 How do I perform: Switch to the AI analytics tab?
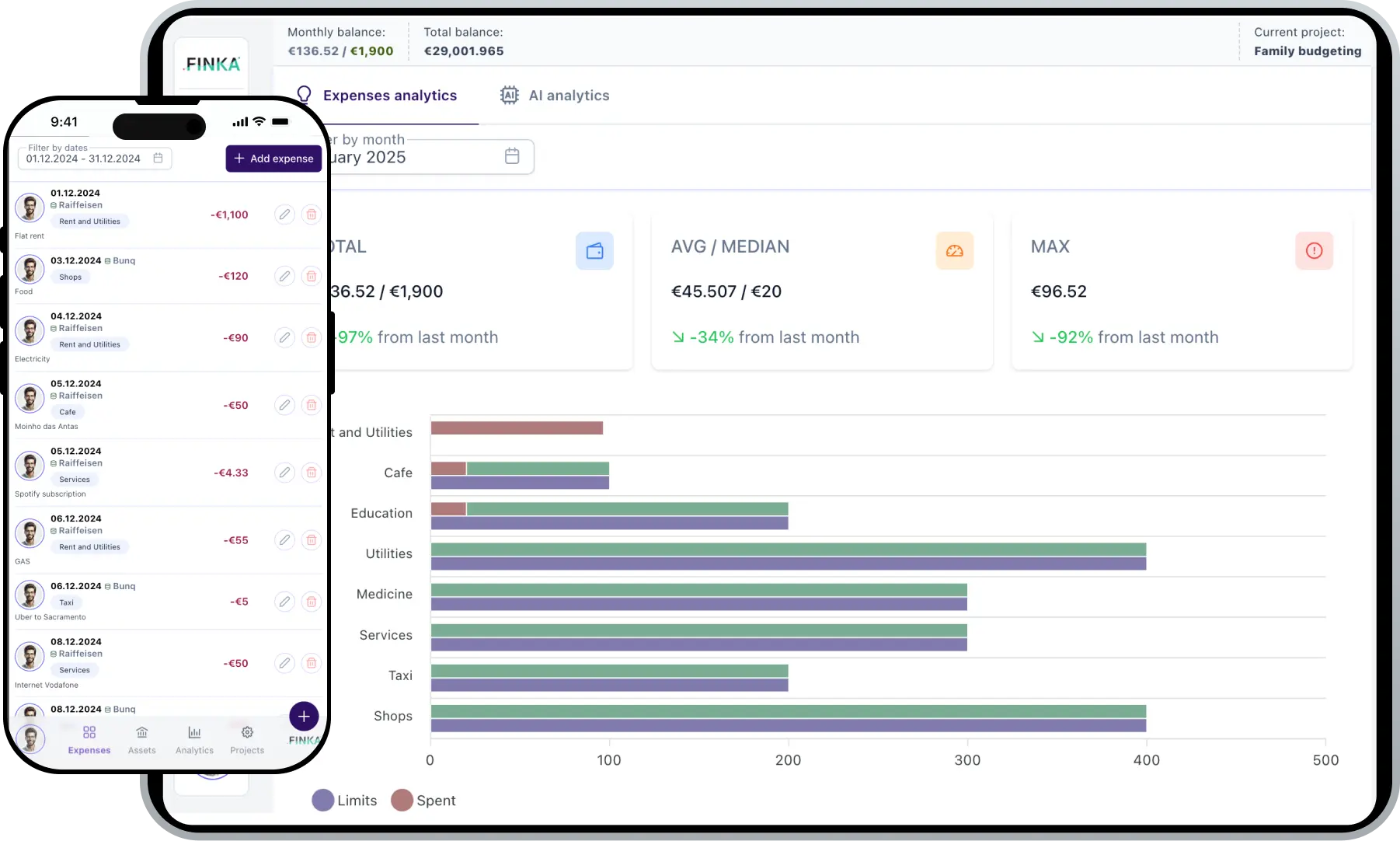click(555, 95)
